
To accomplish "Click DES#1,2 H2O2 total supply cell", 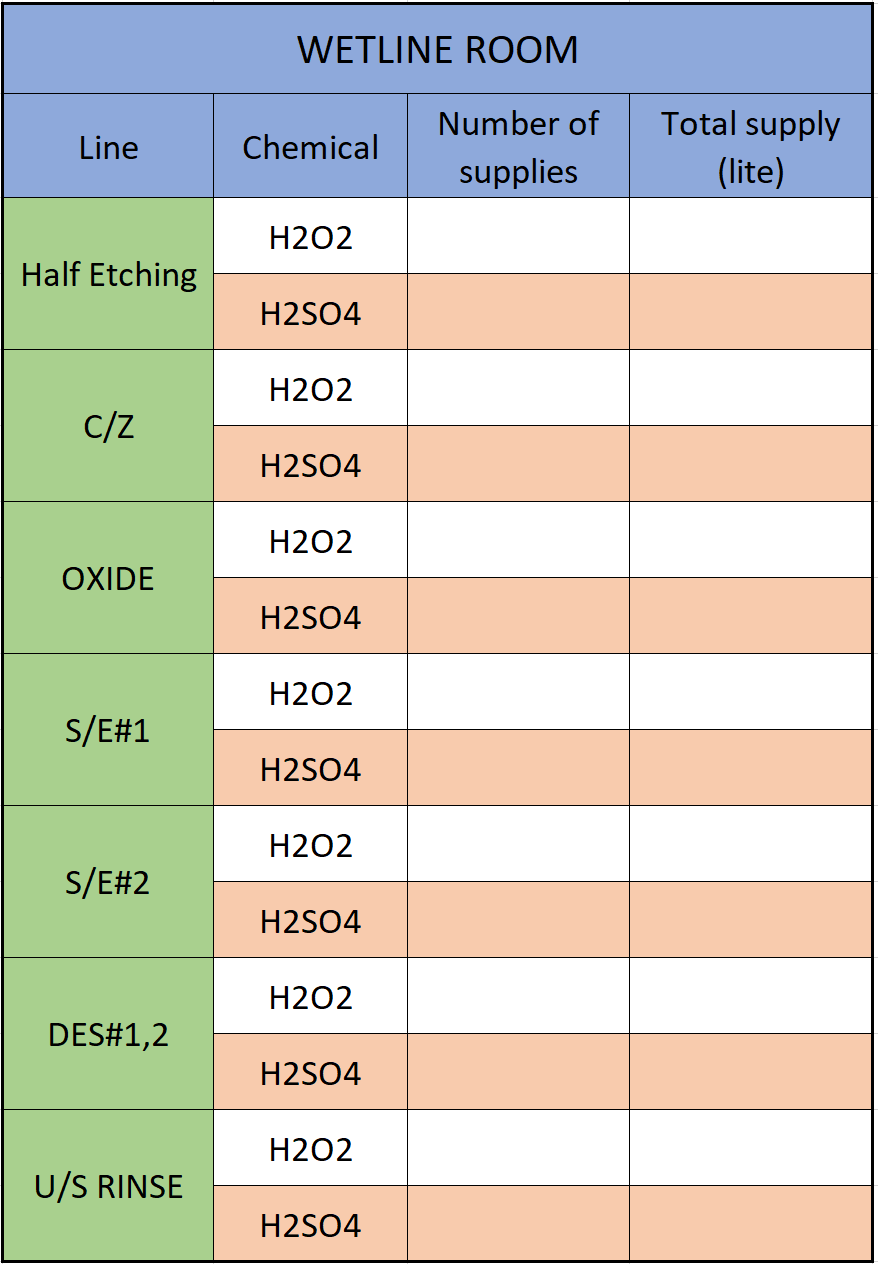I will [750, 996].
